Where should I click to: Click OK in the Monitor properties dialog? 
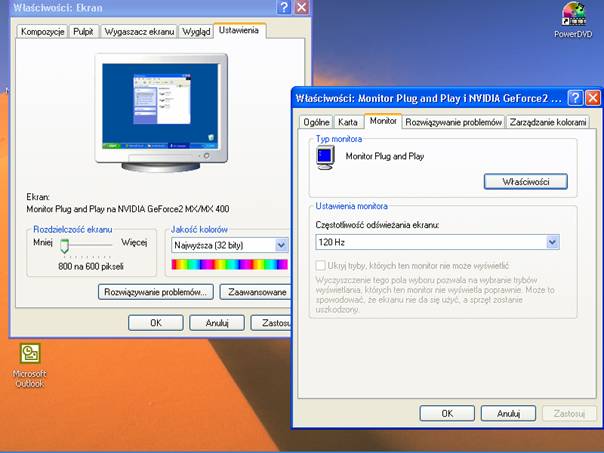click(x=447, y=413)
